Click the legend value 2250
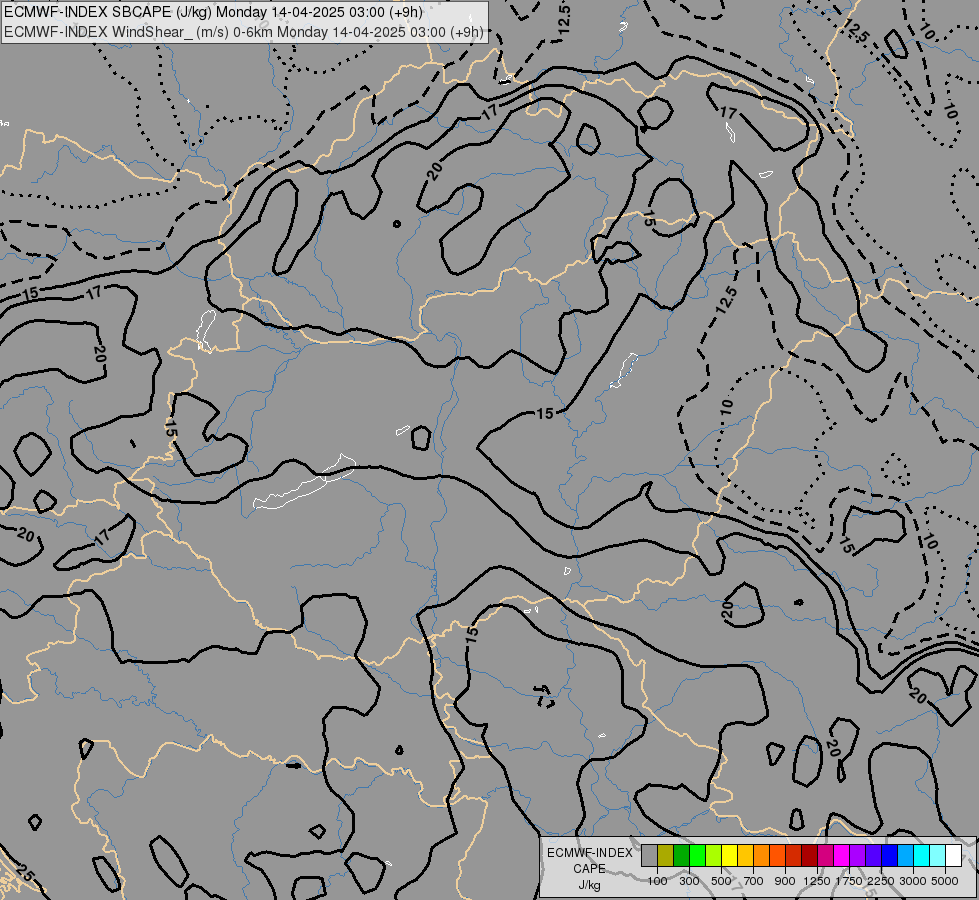 pyautogui.click(x=881, y=881)
